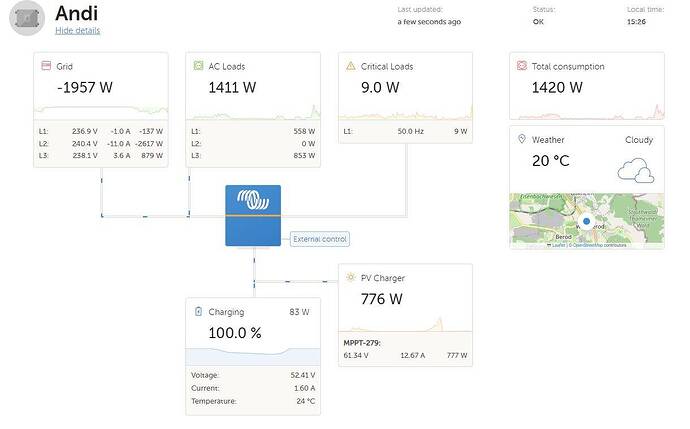Click the 12.67 A MPPT current
690x429 pixels.
413,355
